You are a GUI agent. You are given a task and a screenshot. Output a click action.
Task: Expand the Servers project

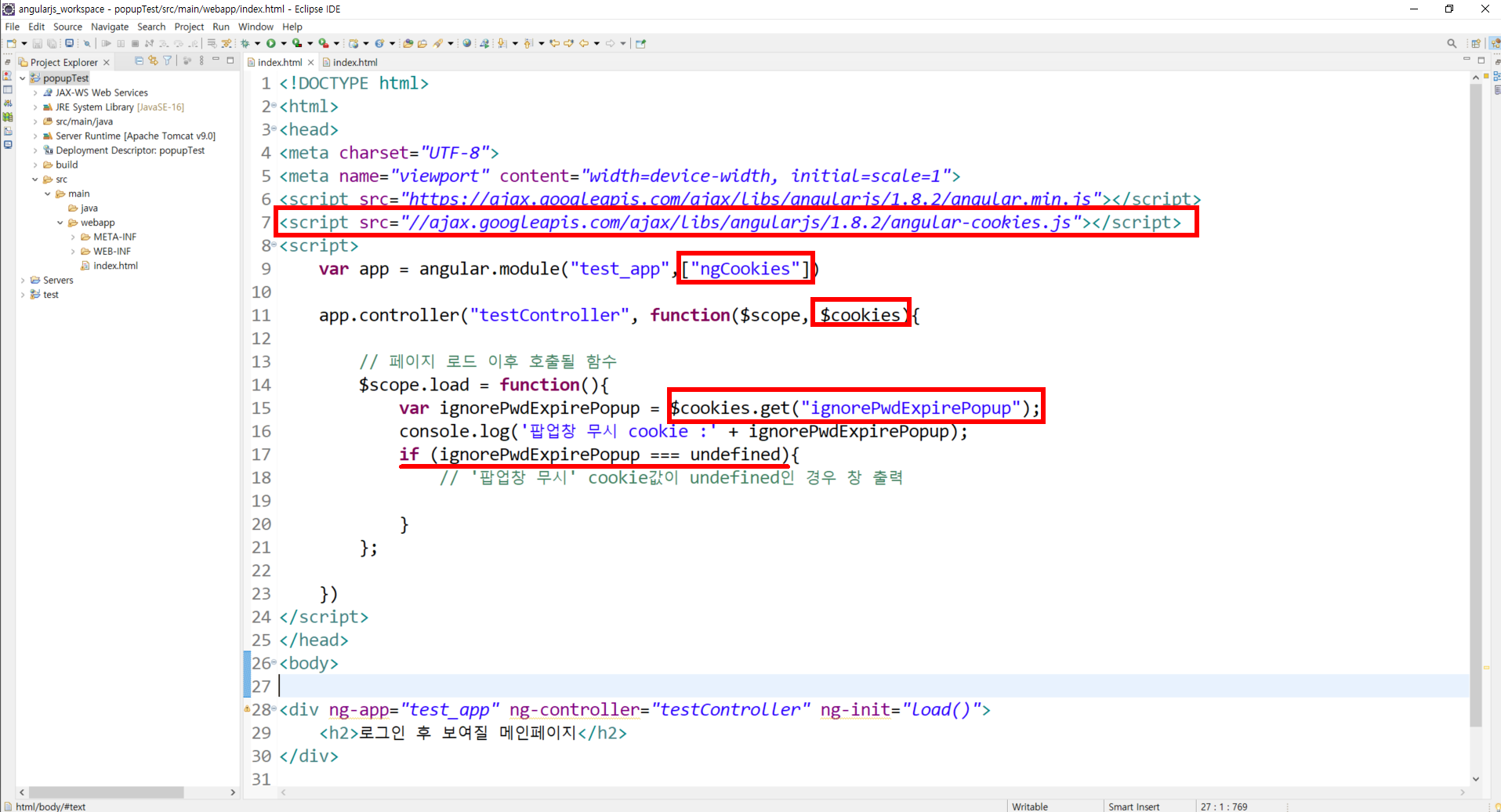[x=23, y=281]
